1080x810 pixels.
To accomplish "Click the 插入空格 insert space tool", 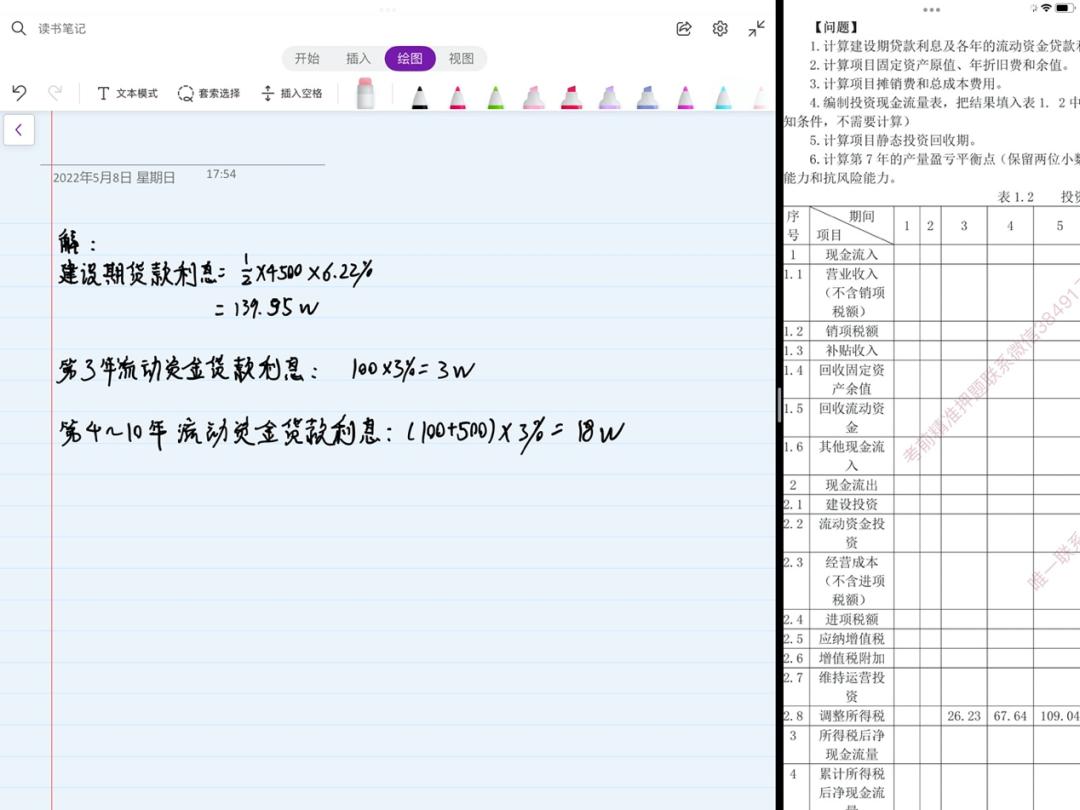I will 290,93.
